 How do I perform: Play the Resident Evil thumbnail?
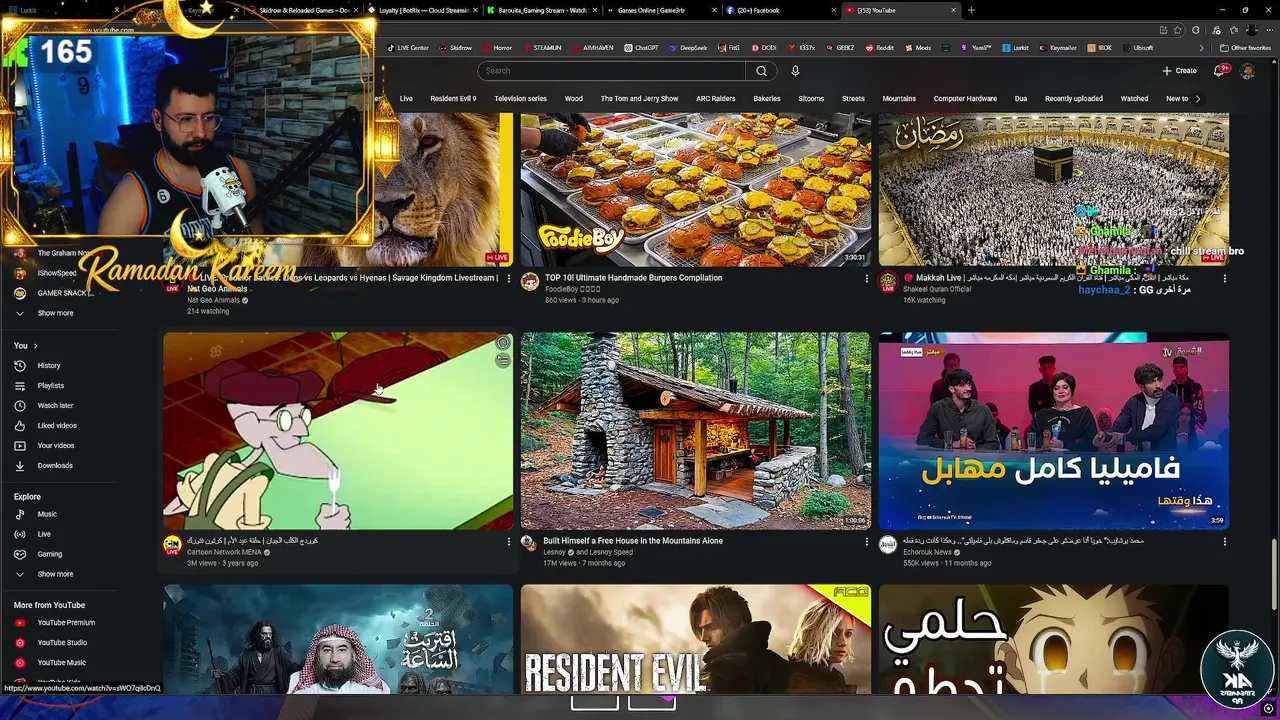(696, 640)
